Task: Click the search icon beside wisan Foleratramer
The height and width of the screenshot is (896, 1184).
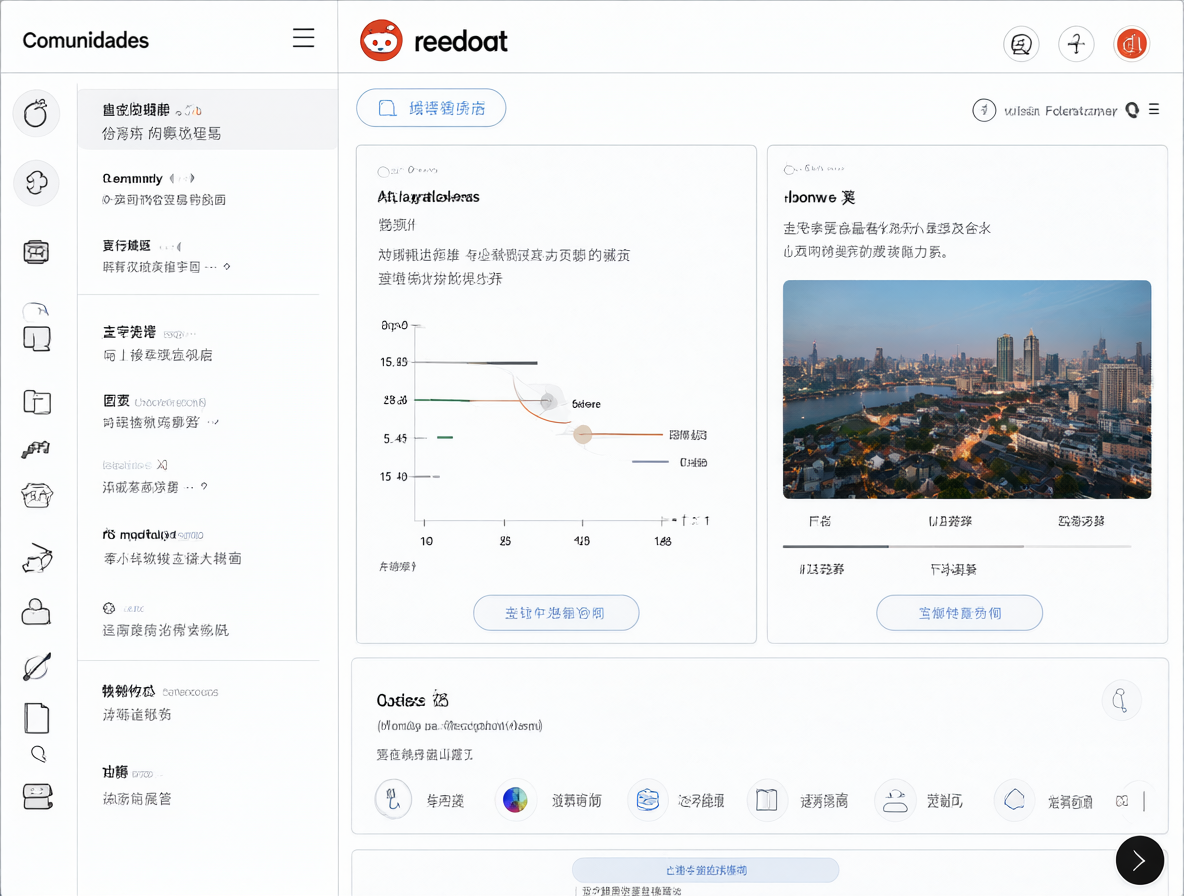Action: (1132, 110)
